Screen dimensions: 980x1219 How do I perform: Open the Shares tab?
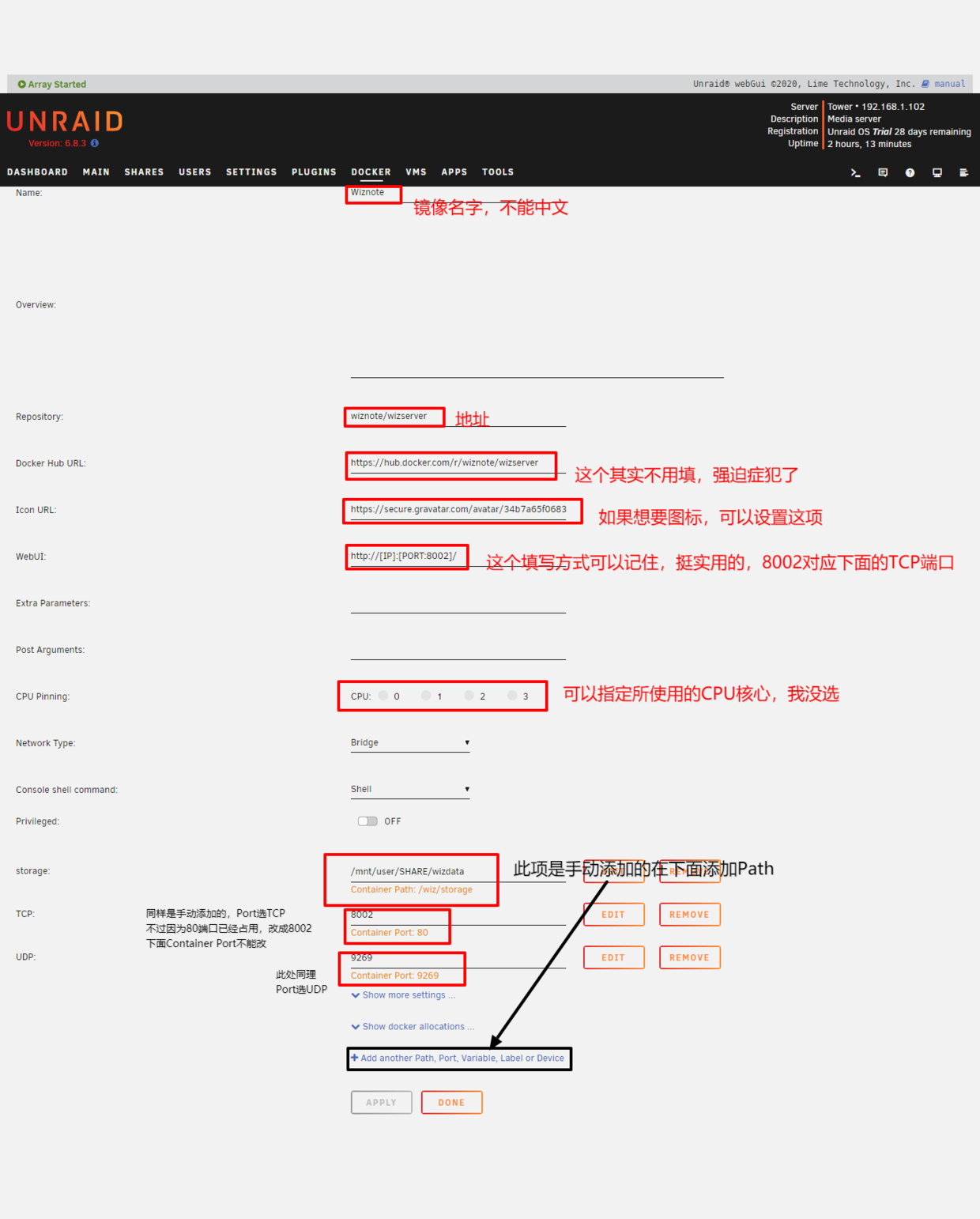click(144, 172)
